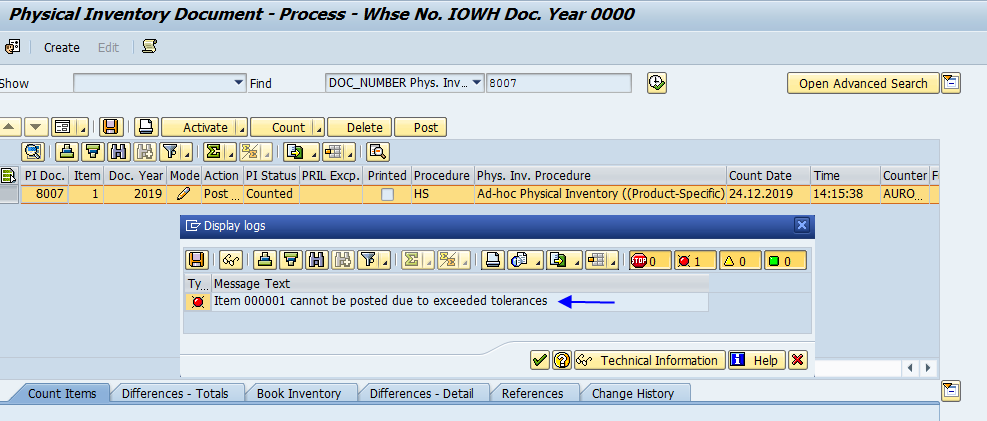Expand Export dropdown in Display logs toolbar

pos(575,260)
